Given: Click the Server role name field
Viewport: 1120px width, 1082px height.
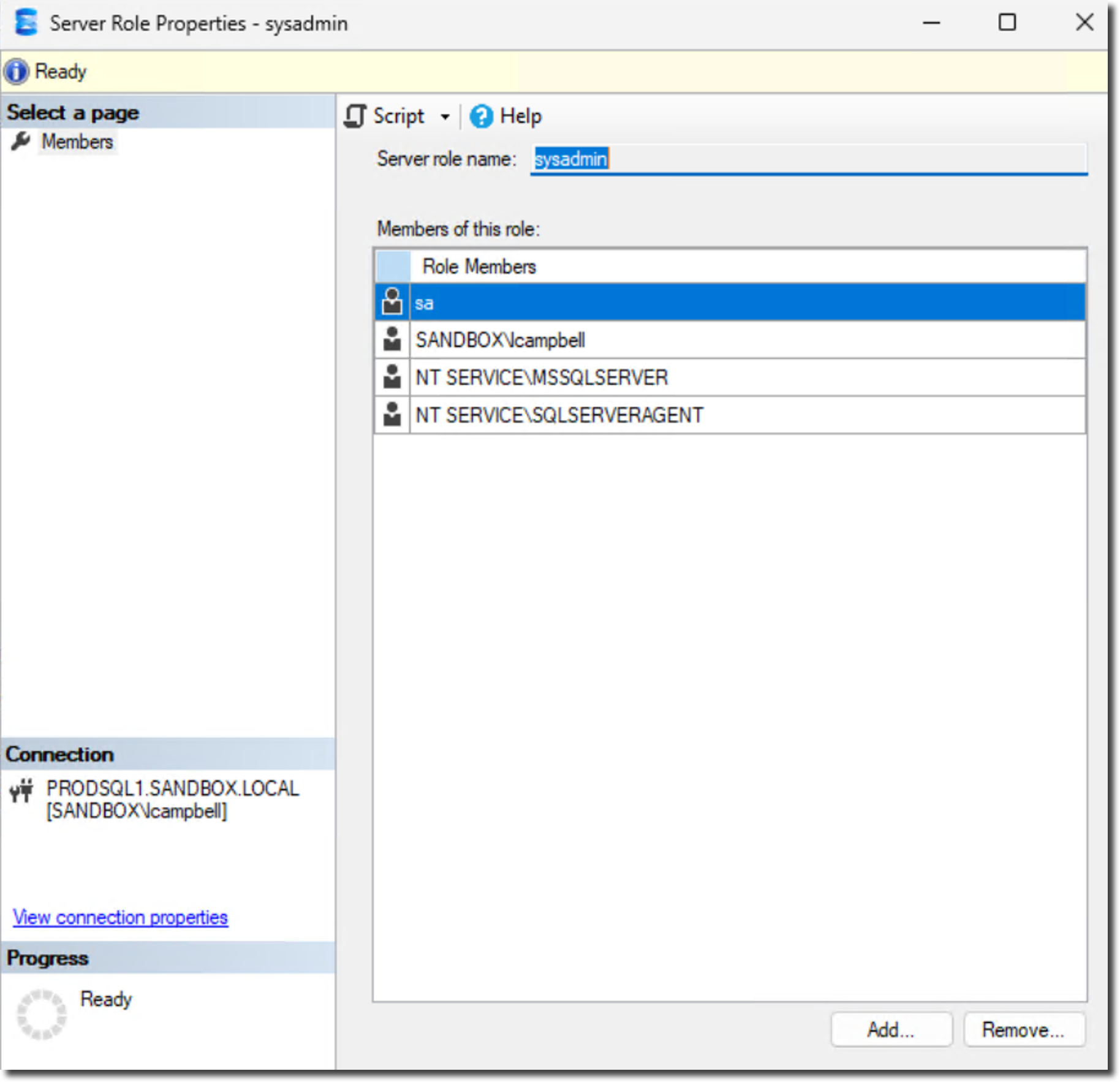Looking at the screenshot, I should pos(809,159).
